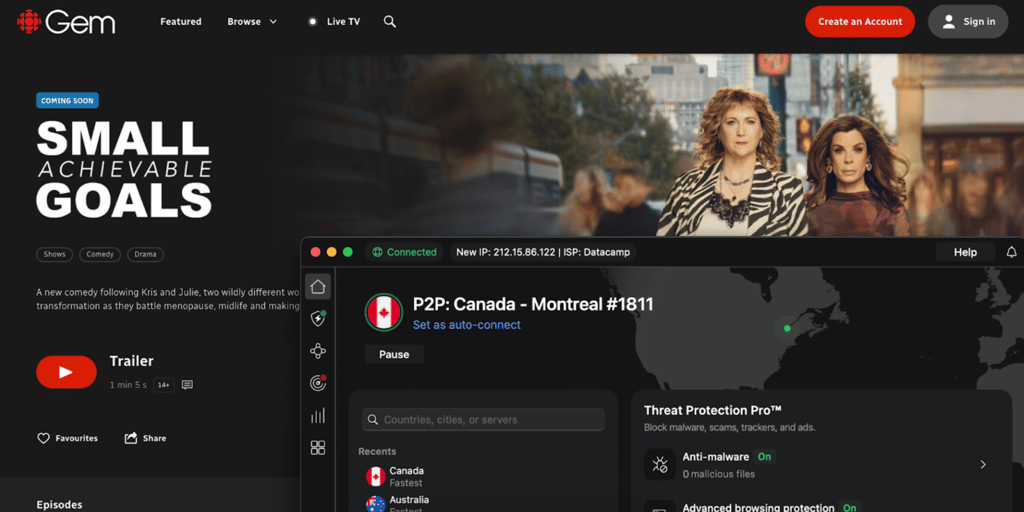Open the CBC Gem logo homepage
Image resolution: width=1024 pixels, height=512 pixels.
(x=66, y=22)
